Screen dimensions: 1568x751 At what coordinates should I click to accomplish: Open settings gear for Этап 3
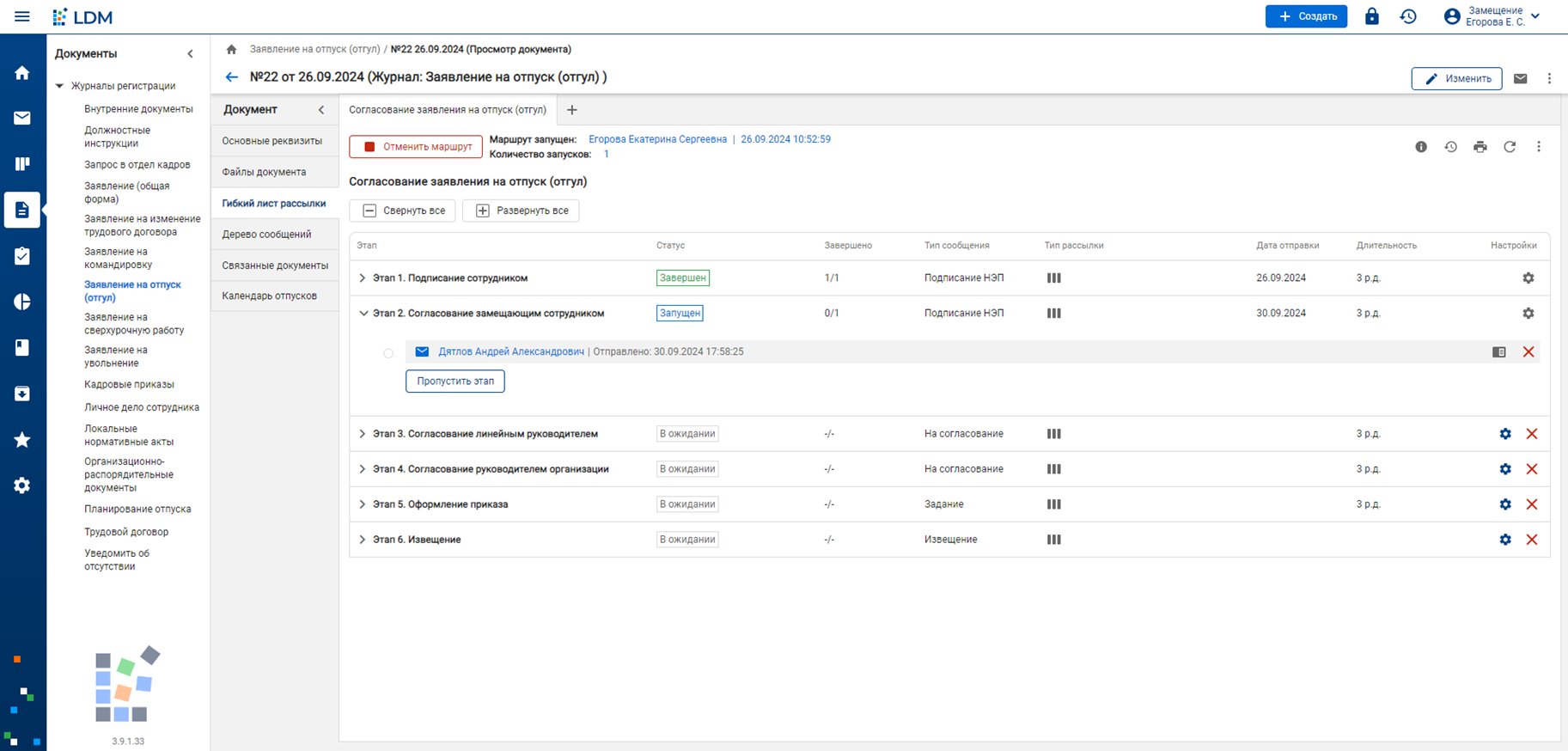[1505, 434]
